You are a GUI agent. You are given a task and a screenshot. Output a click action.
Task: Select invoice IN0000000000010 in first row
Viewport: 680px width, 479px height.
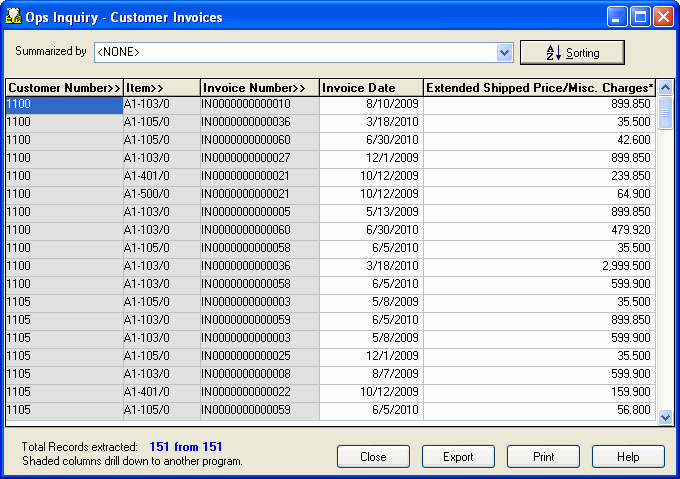pos(260,104)
